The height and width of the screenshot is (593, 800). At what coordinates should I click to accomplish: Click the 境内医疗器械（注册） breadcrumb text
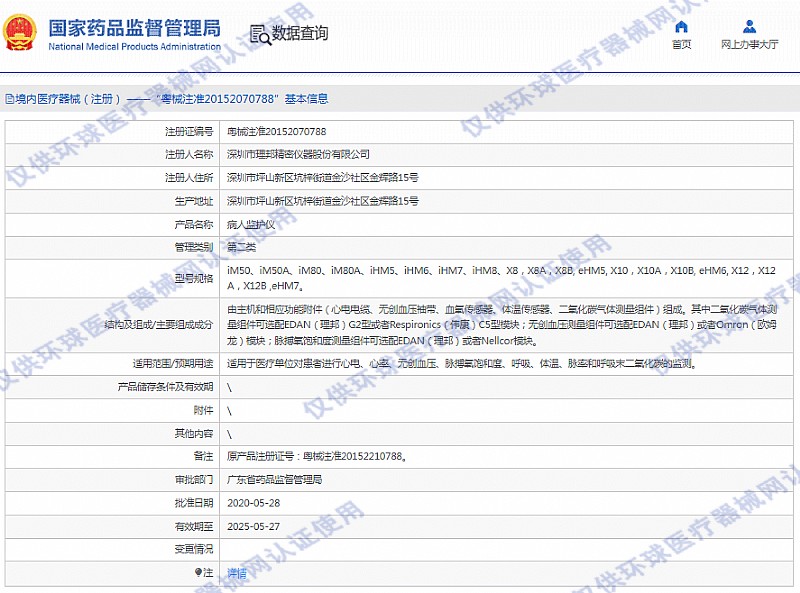pos(68,98)
